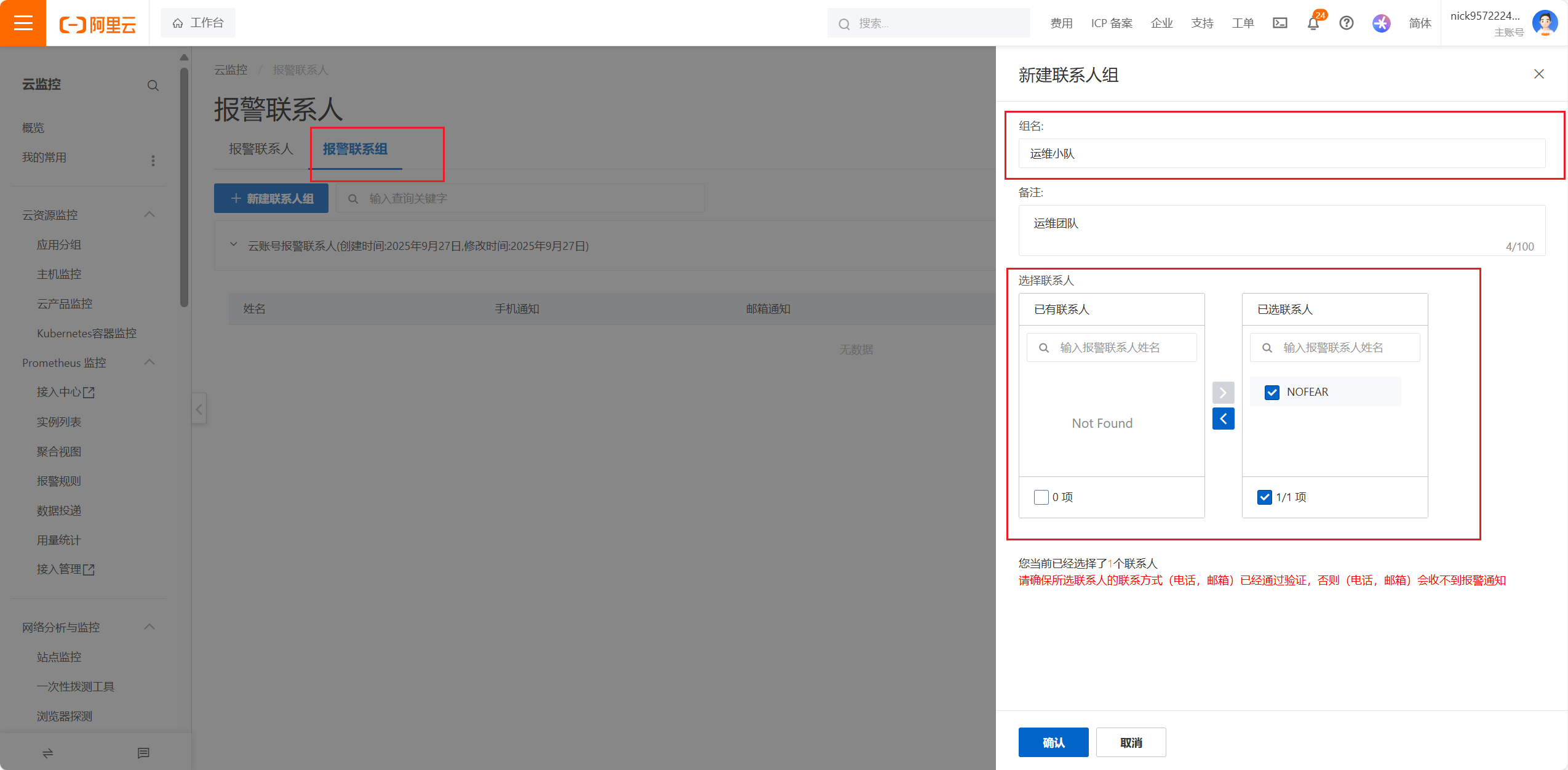Click the sidebar search magnifier icon

153,86
